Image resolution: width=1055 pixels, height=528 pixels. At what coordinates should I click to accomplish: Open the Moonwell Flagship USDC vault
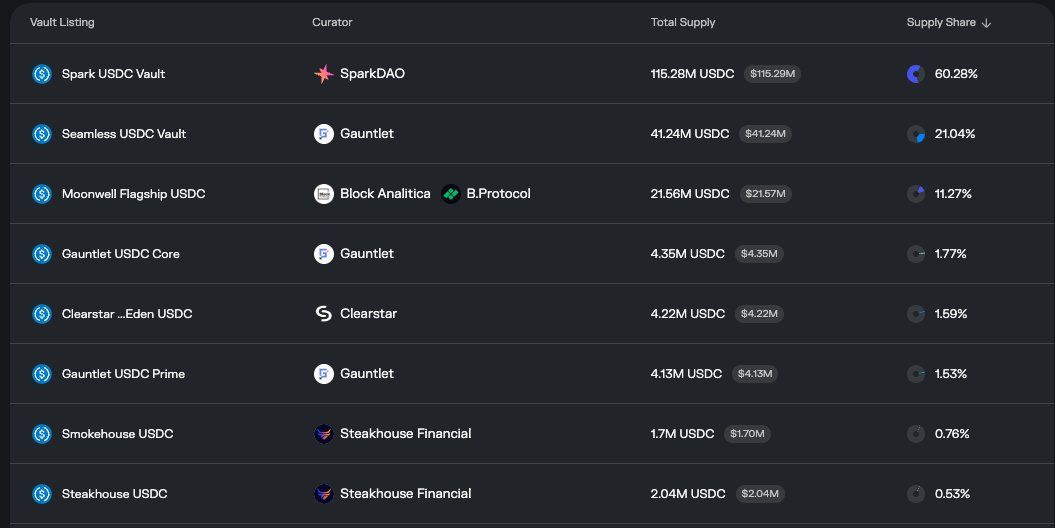(x=133, y=194)
